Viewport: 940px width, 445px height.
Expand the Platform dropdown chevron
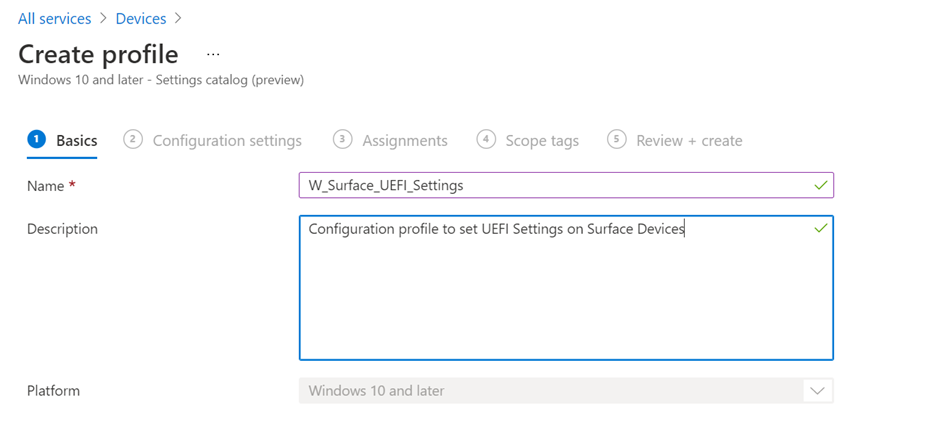pyautogui.click(x=817, y=390)
